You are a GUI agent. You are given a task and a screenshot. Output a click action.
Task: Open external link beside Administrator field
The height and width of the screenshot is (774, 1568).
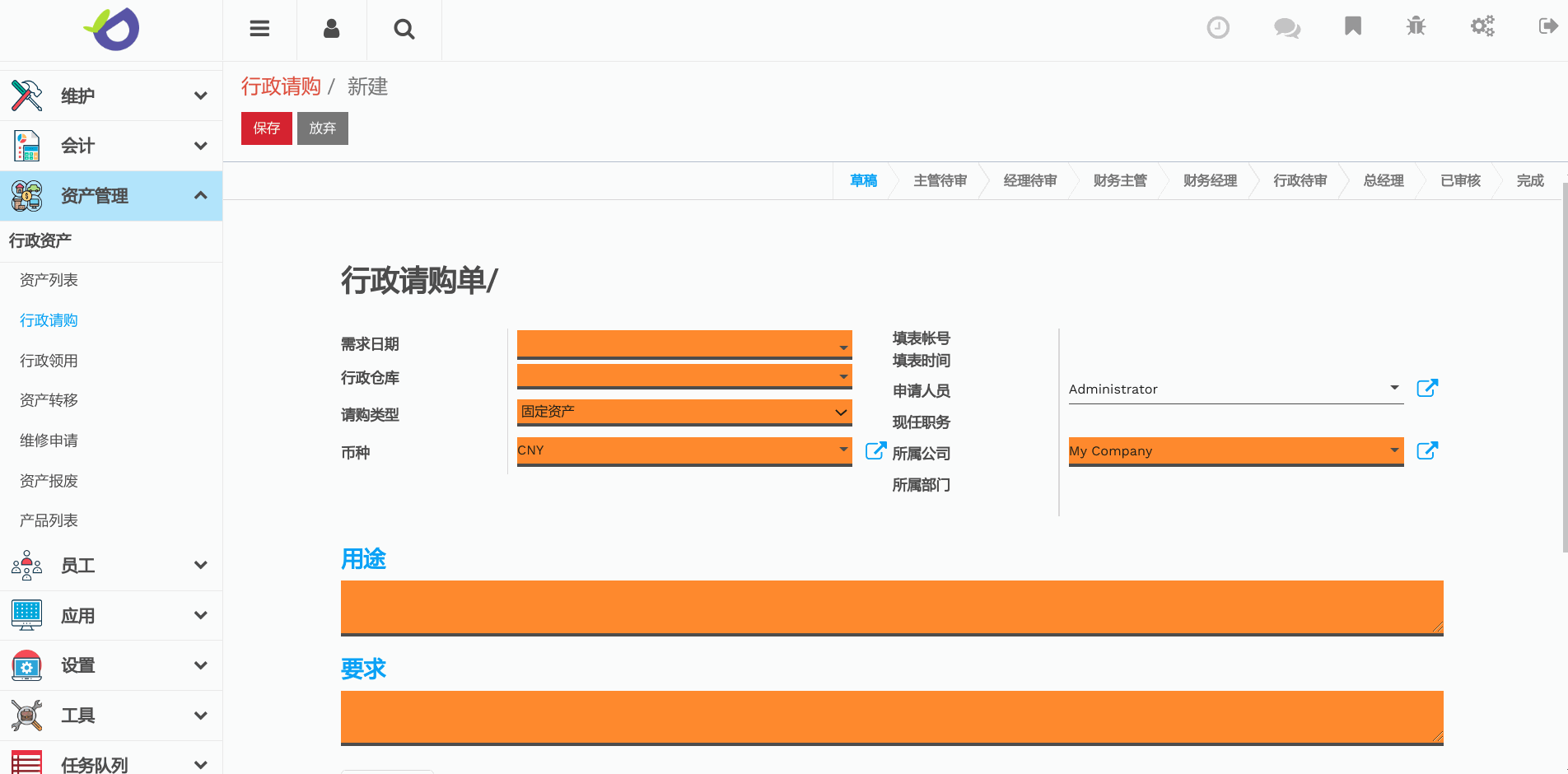click(x=1426, y=388)
